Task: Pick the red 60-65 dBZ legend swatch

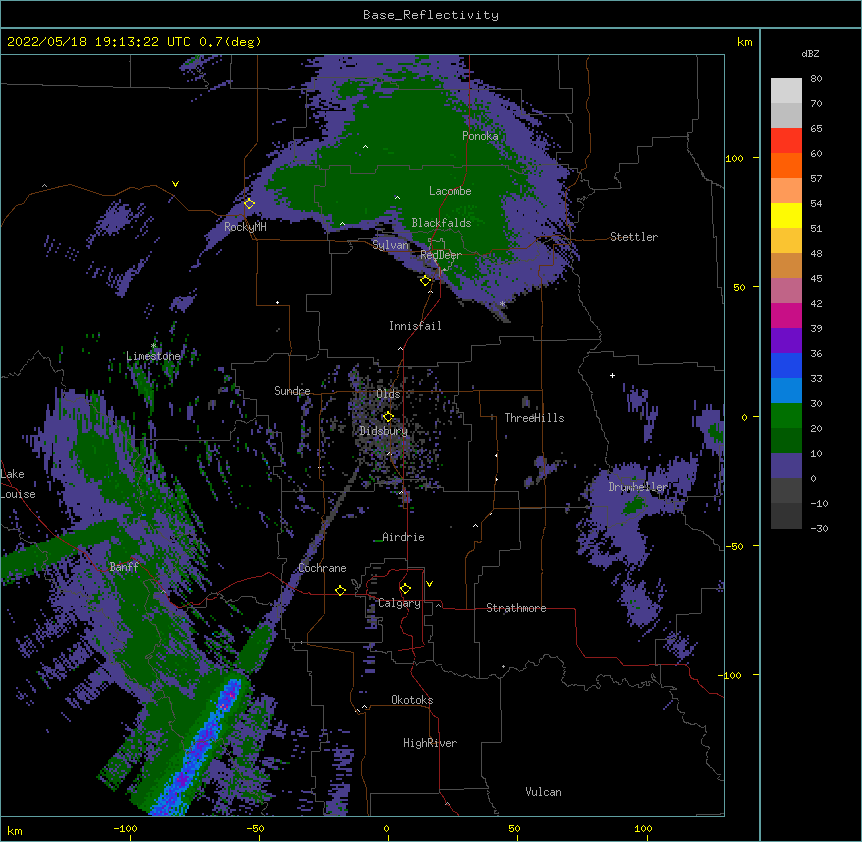Action: [x=786, y=140]
